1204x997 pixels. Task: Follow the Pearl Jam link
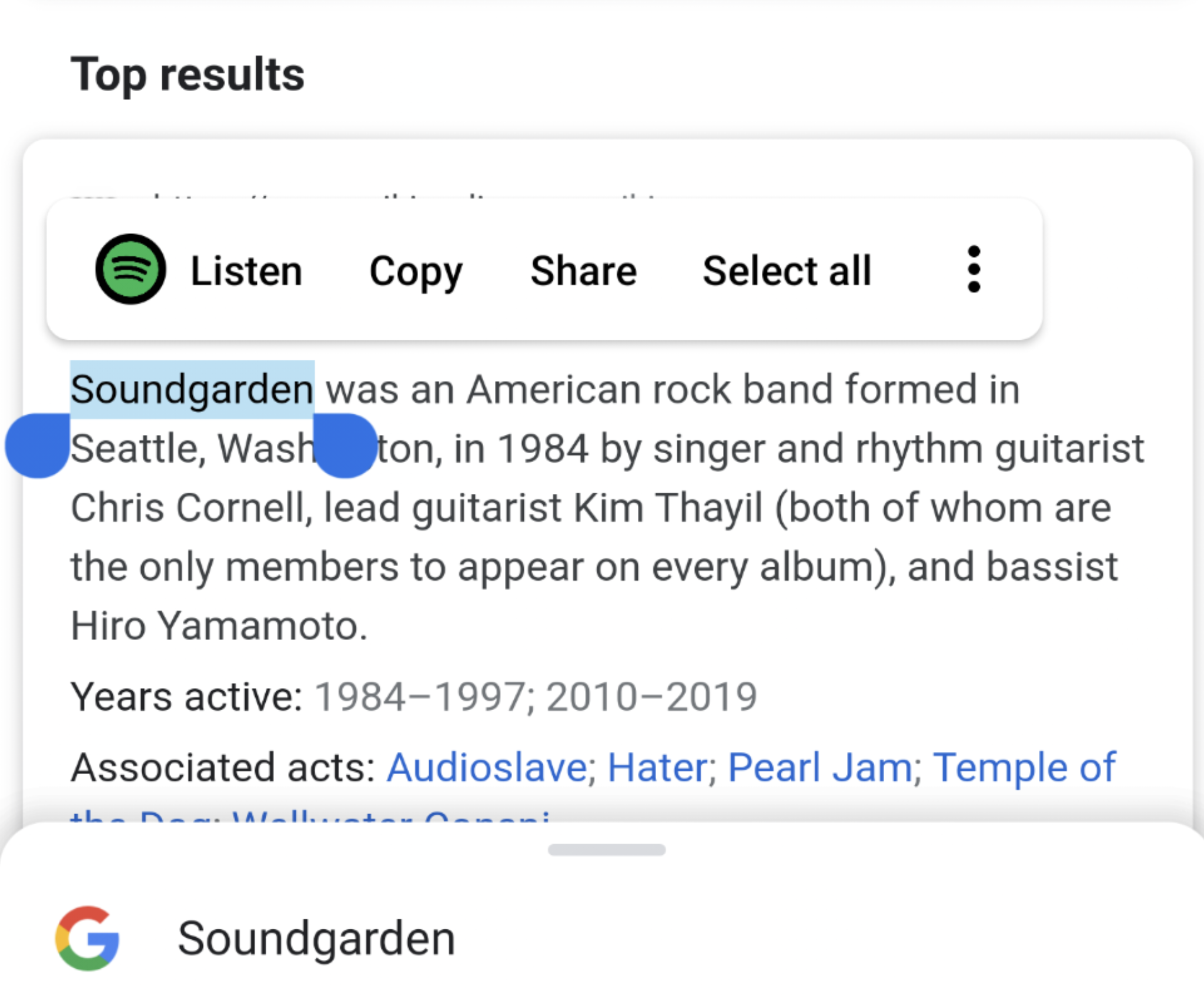[x=820, y=767]
